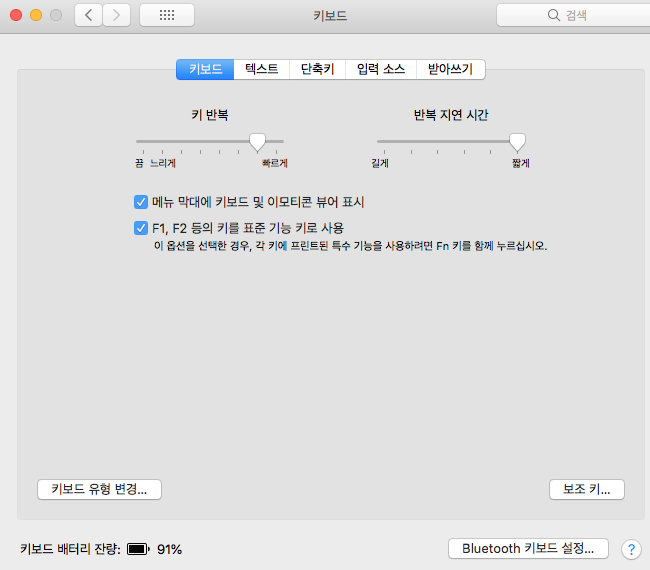Show all preferences via the grid icon

167,15
